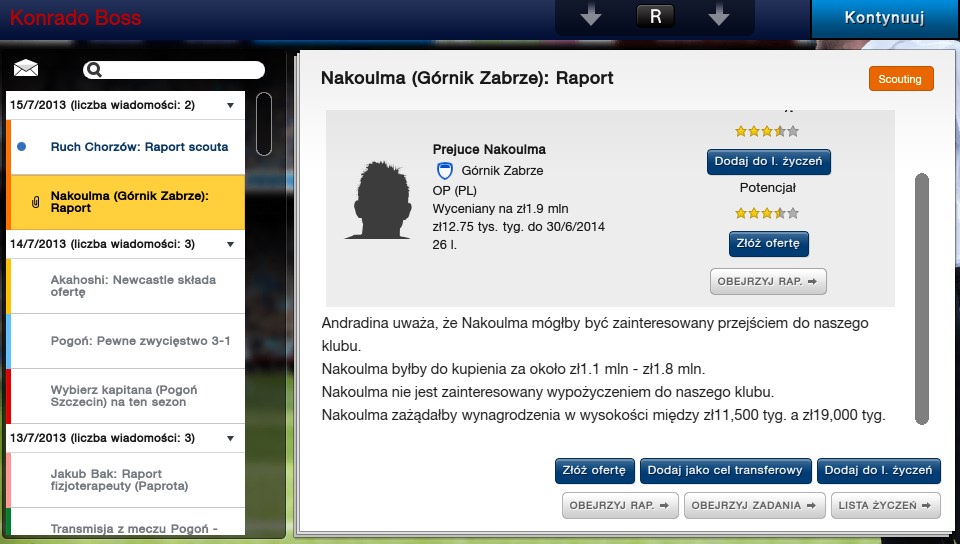The image size is (960, 544).
Task: Click 'Dodaj jako cel transferowy' button
Action: [x=725, y=470]
